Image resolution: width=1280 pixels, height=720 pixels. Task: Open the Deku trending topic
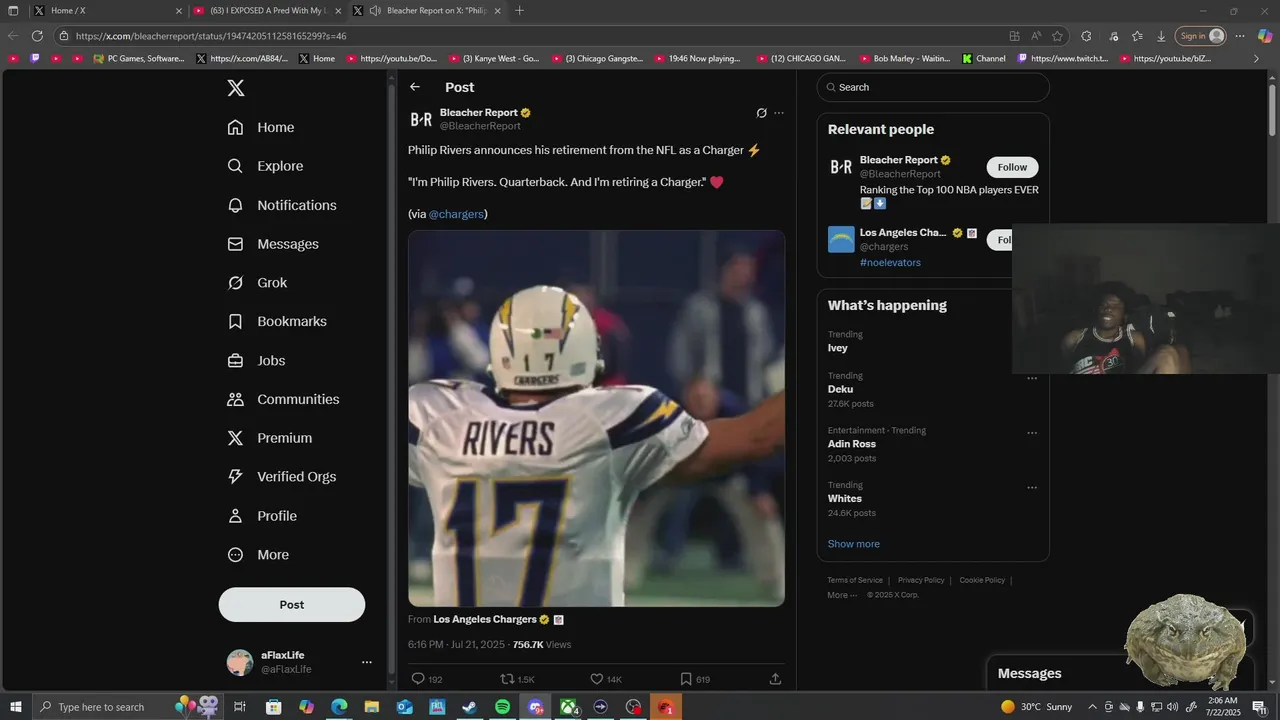[840, 389]
